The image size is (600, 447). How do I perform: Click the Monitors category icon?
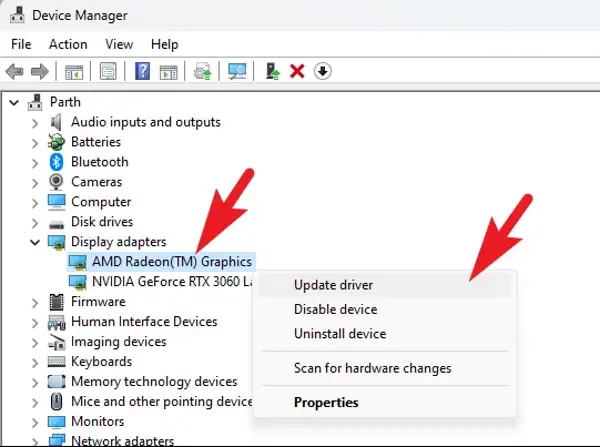[57, 422]
